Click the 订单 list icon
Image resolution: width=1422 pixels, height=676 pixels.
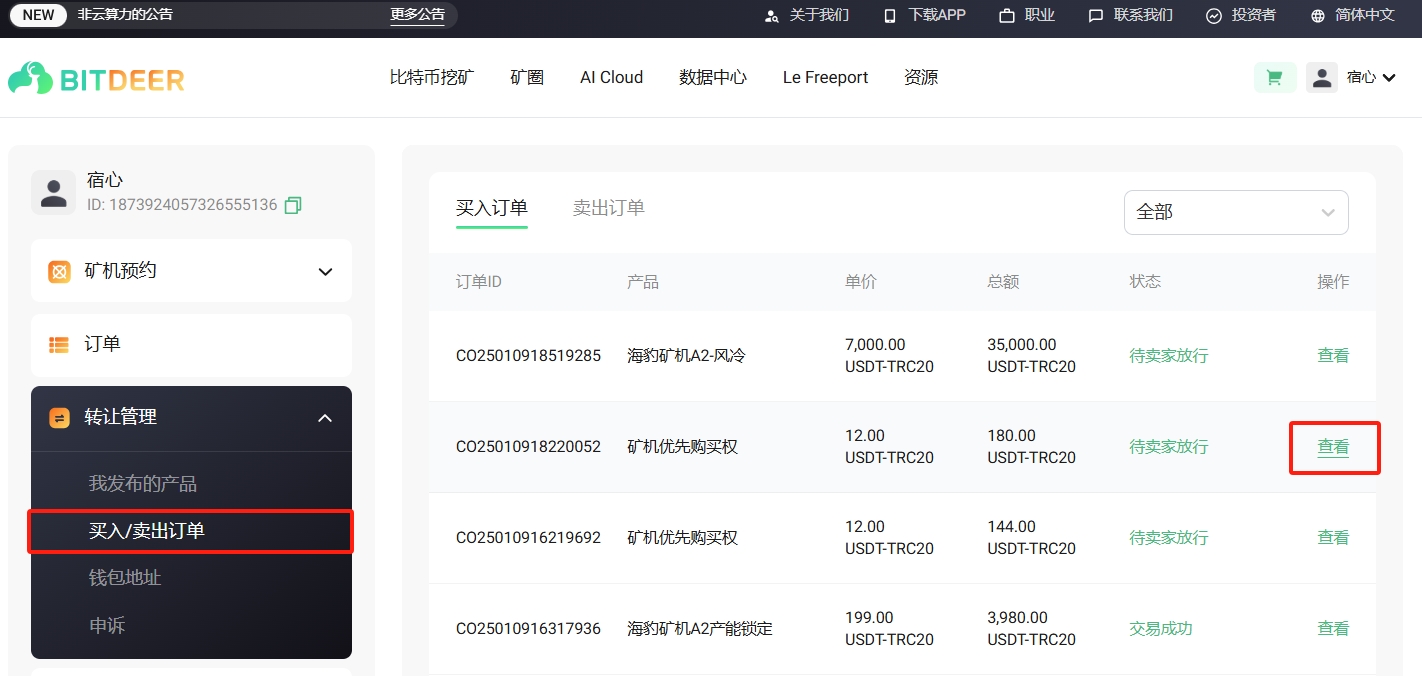click(60, 344)
